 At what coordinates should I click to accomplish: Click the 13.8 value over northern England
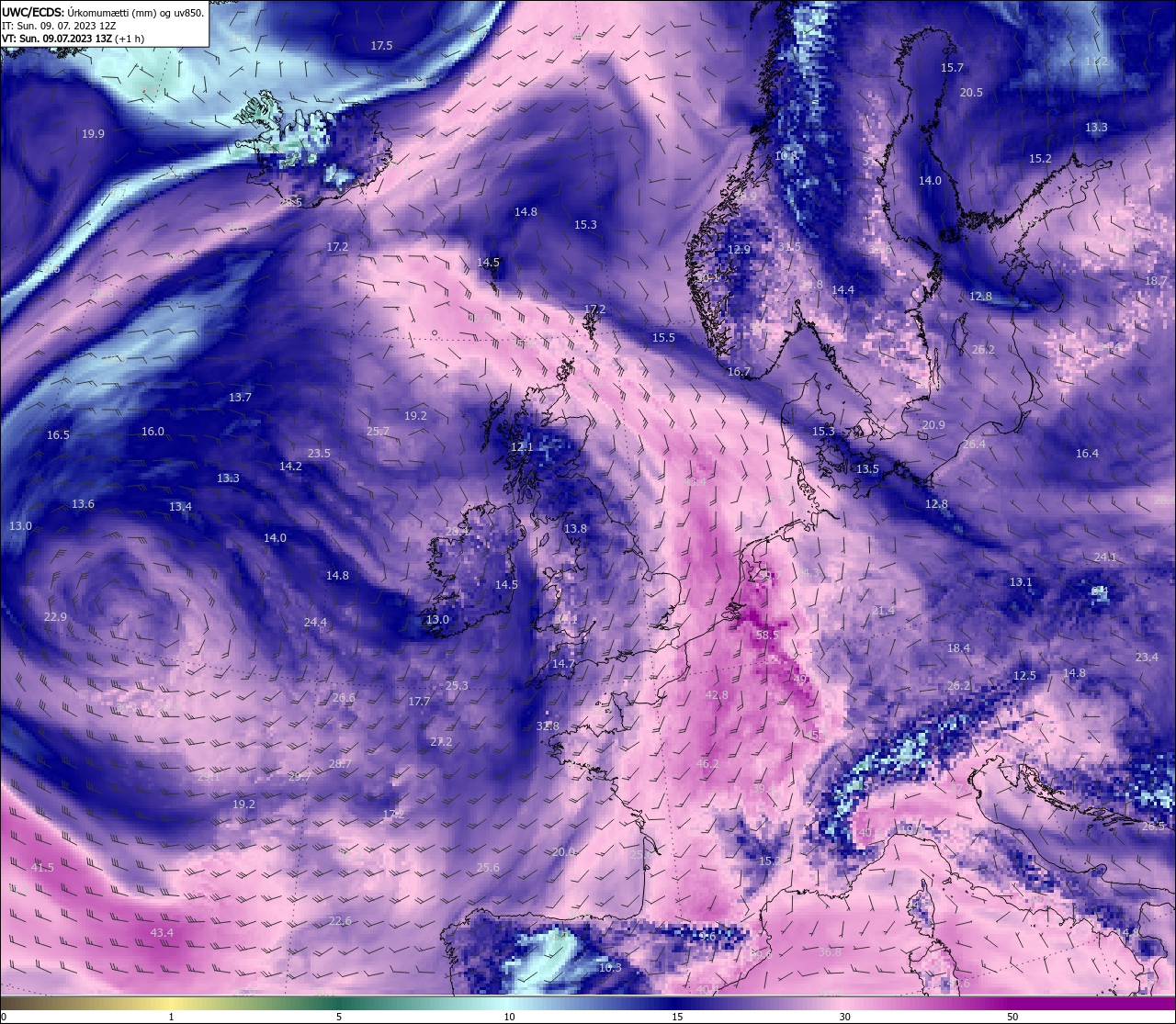click(575, 529)
